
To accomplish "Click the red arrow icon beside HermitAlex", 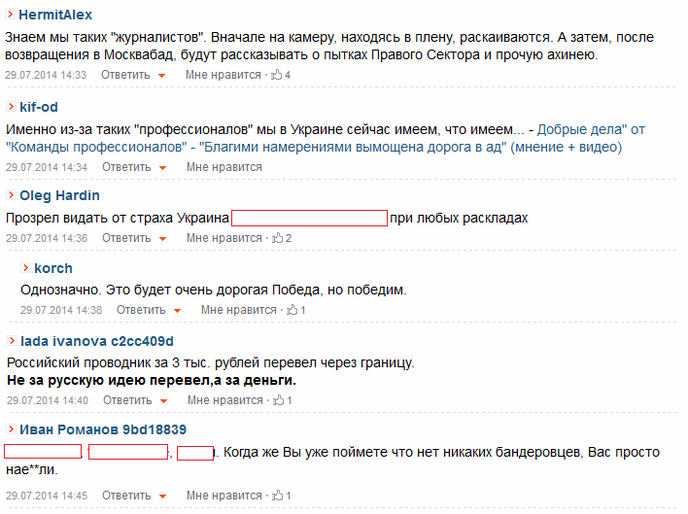I will 10,14.
